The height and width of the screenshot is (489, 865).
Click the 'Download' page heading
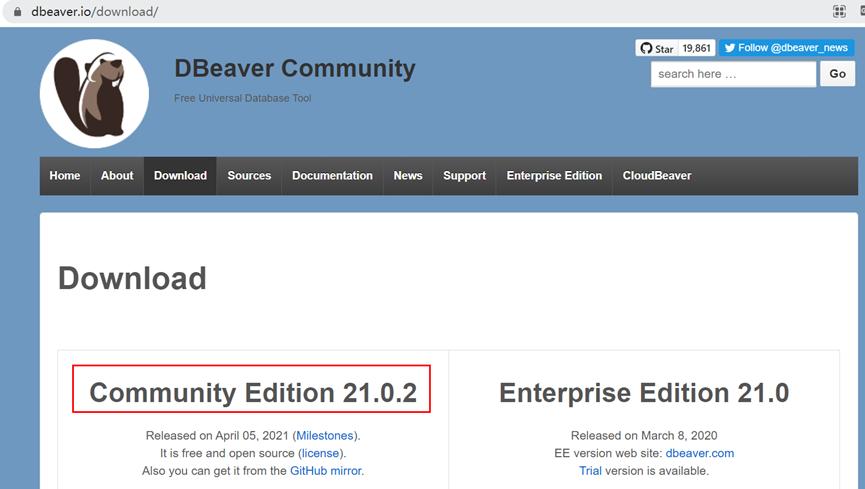pyautogui.click(x=132, y=278)
